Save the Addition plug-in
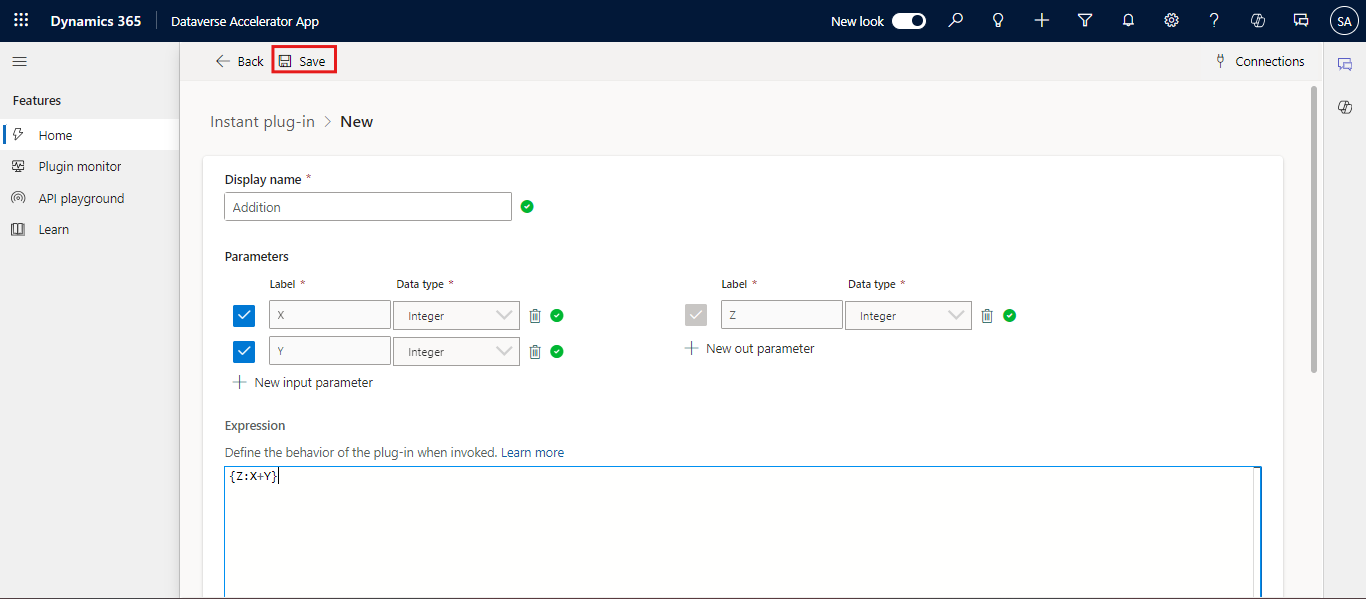The width and height of the screenshot is (1366, 599). point(303,60)
